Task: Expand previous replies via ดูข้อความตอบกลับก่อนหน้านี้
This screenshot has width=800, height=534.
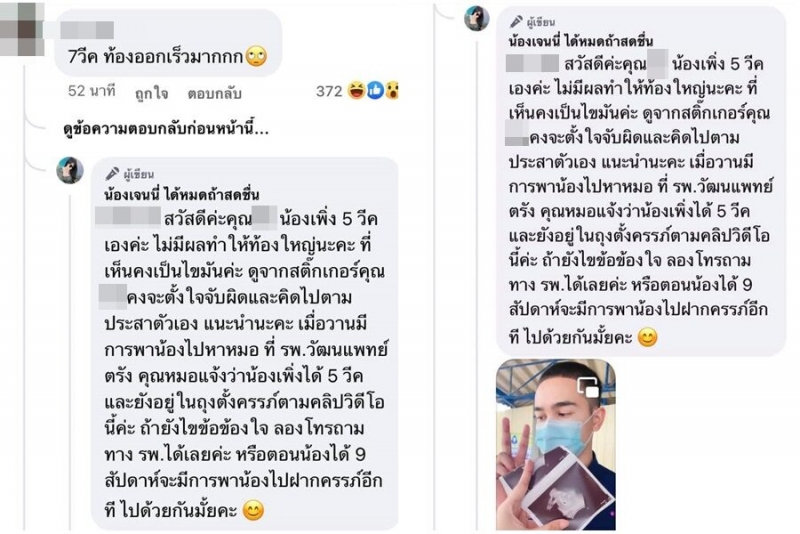Action: (x=166, y=129)
